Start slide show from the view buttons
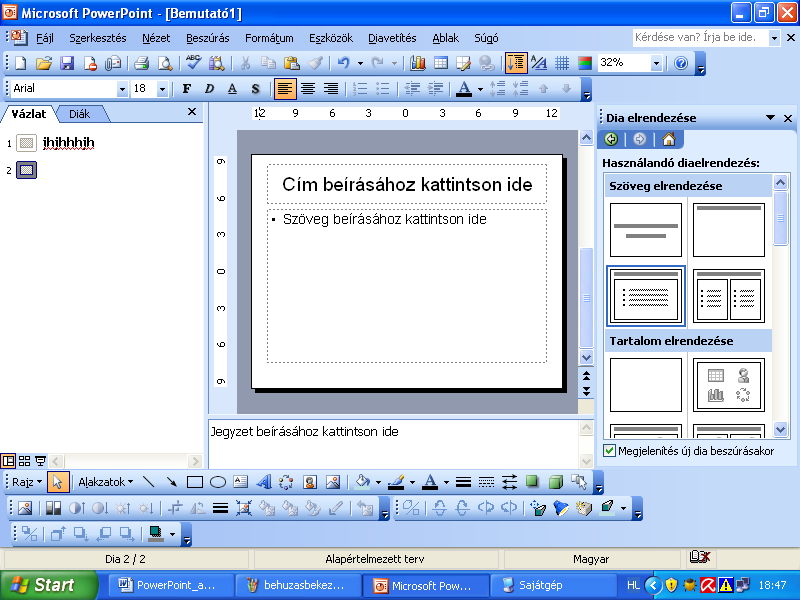The image size is (800, 600). pos(40,461)
